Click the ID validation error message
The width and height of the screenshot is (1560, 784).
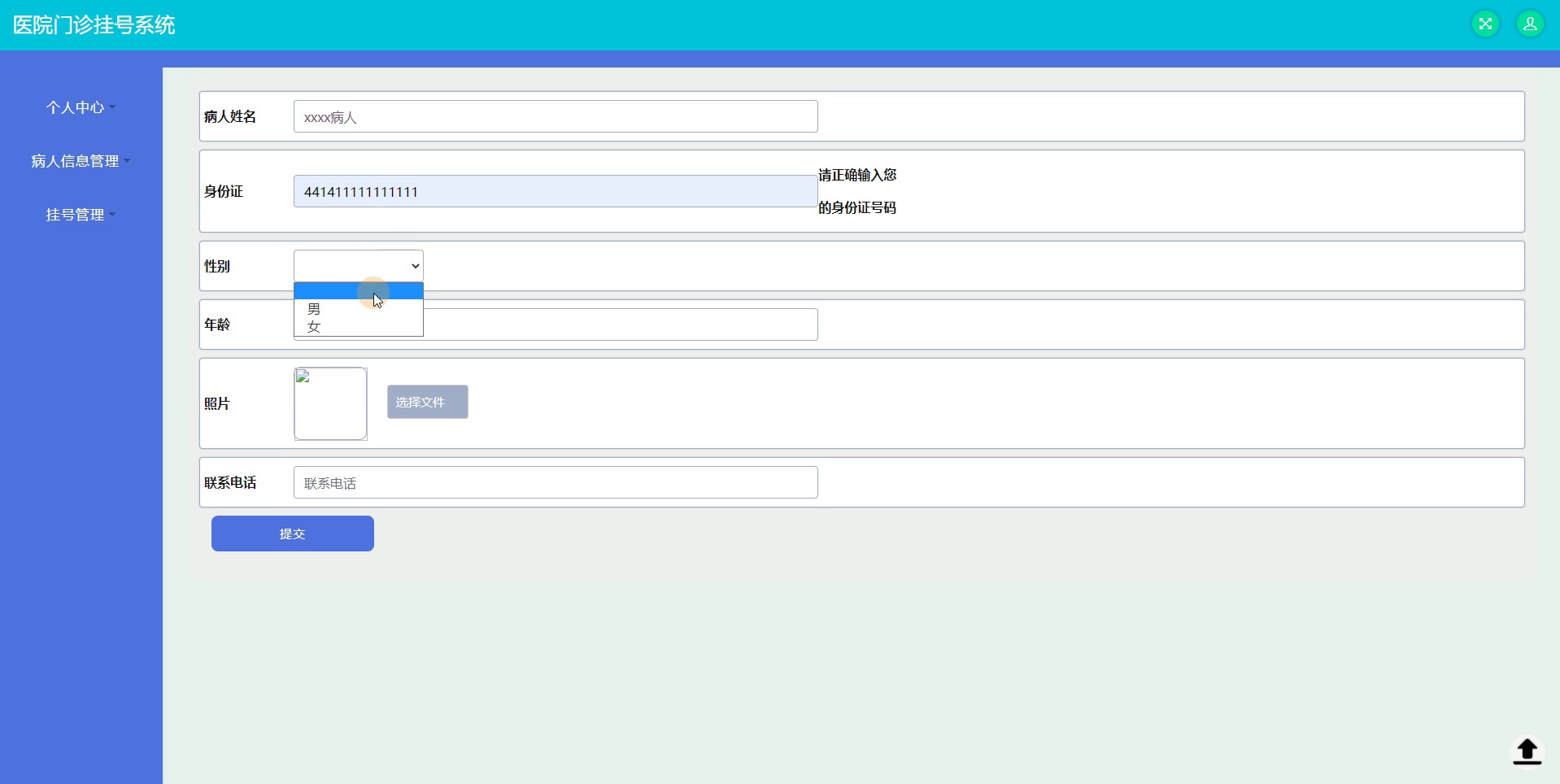pyautogui.click(x=857, y=191)
